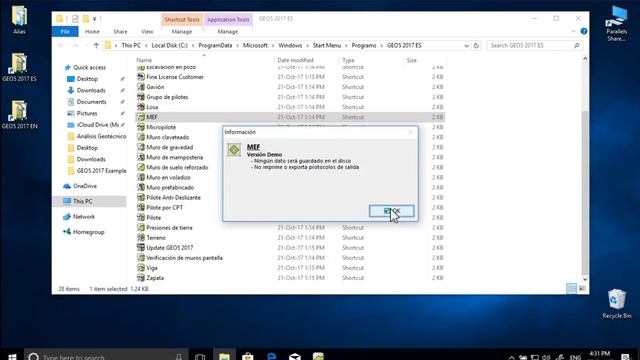Switch to details view layout icon
The image size is (640, 360).
click(x=571, y=288)
